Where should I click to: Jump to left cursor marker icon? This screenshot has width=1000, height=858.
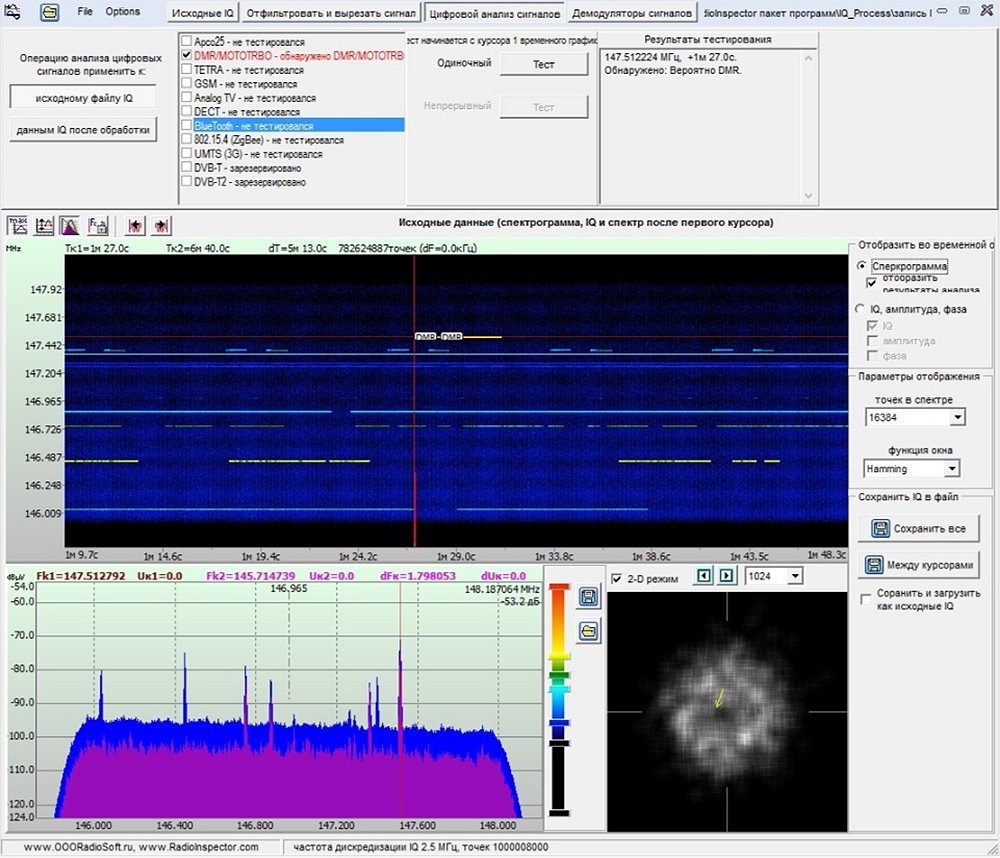point(136,225)
